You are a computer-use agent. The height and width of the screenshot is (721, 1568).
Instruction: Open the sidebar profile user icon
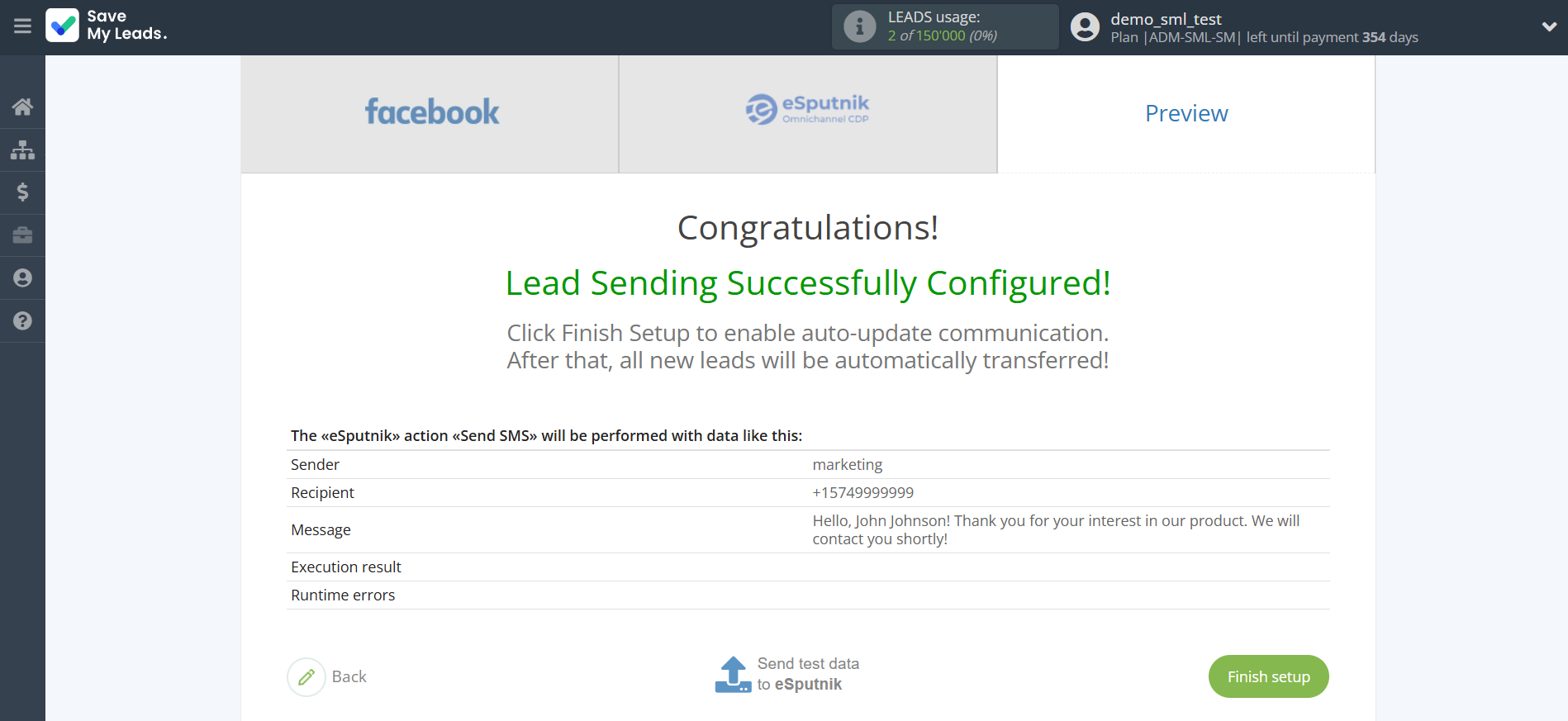tap(22, 278)
